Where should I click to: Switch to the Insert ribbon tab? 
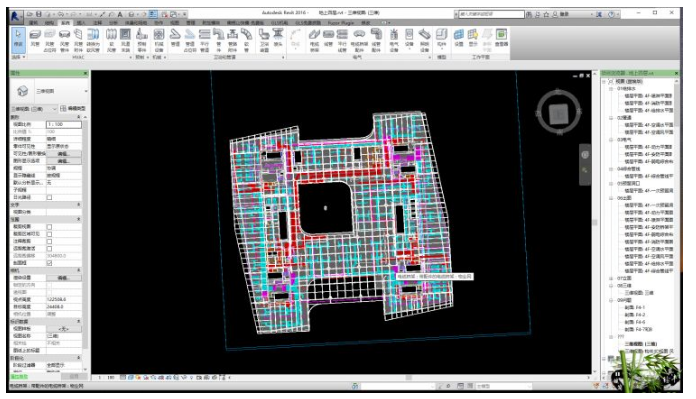pos(81,23)
